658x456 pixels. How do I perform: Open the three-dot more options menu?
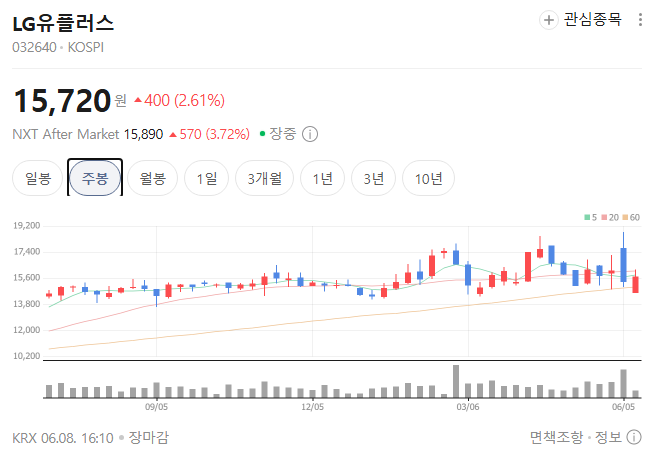click(x=640, y=20)
